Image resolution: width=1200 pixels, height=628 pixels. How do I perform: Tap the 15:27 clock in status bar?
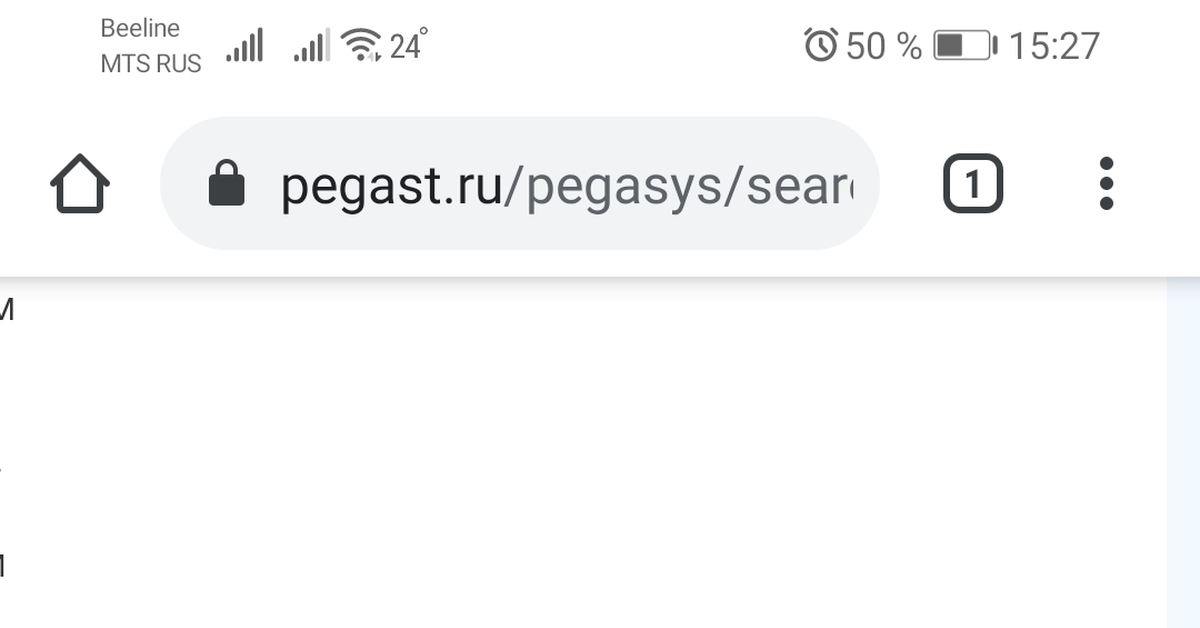coord(1054,45)
